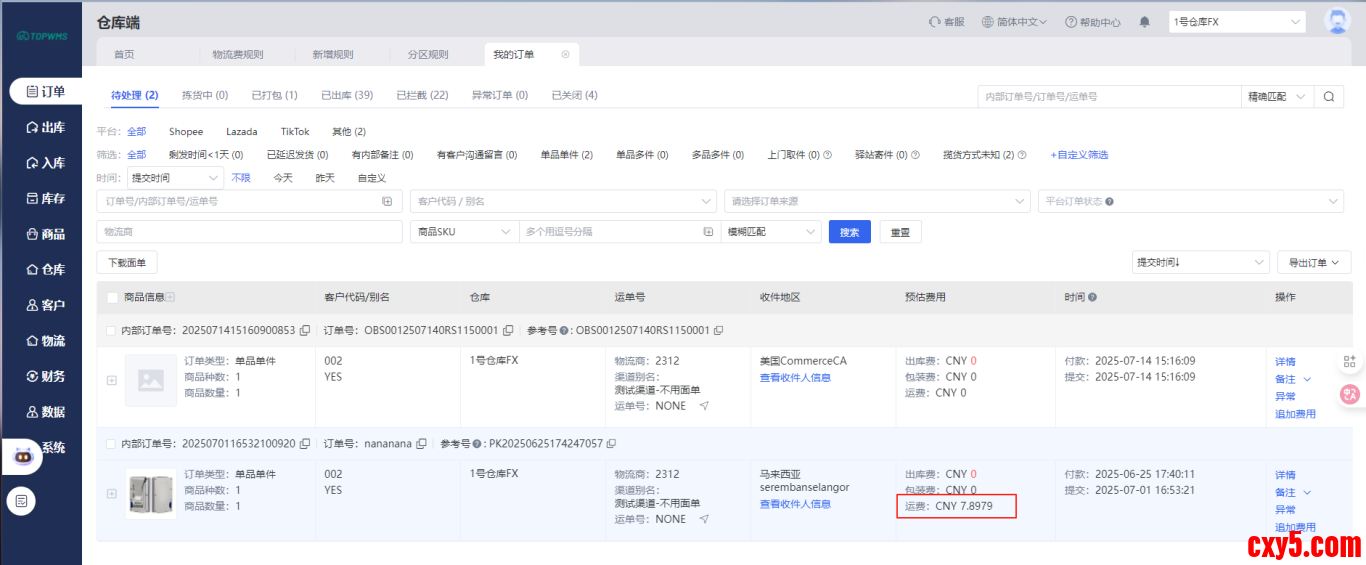Click the 客服 headset icon
Viewport: 1366px width, 565px height.
pos(934,22)
